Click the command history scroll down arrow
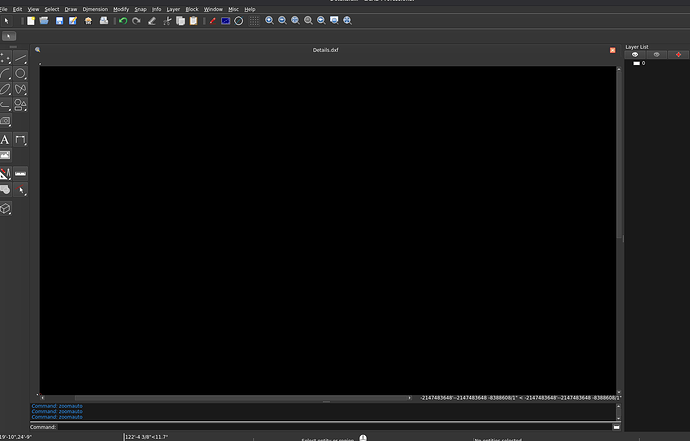 618,418
